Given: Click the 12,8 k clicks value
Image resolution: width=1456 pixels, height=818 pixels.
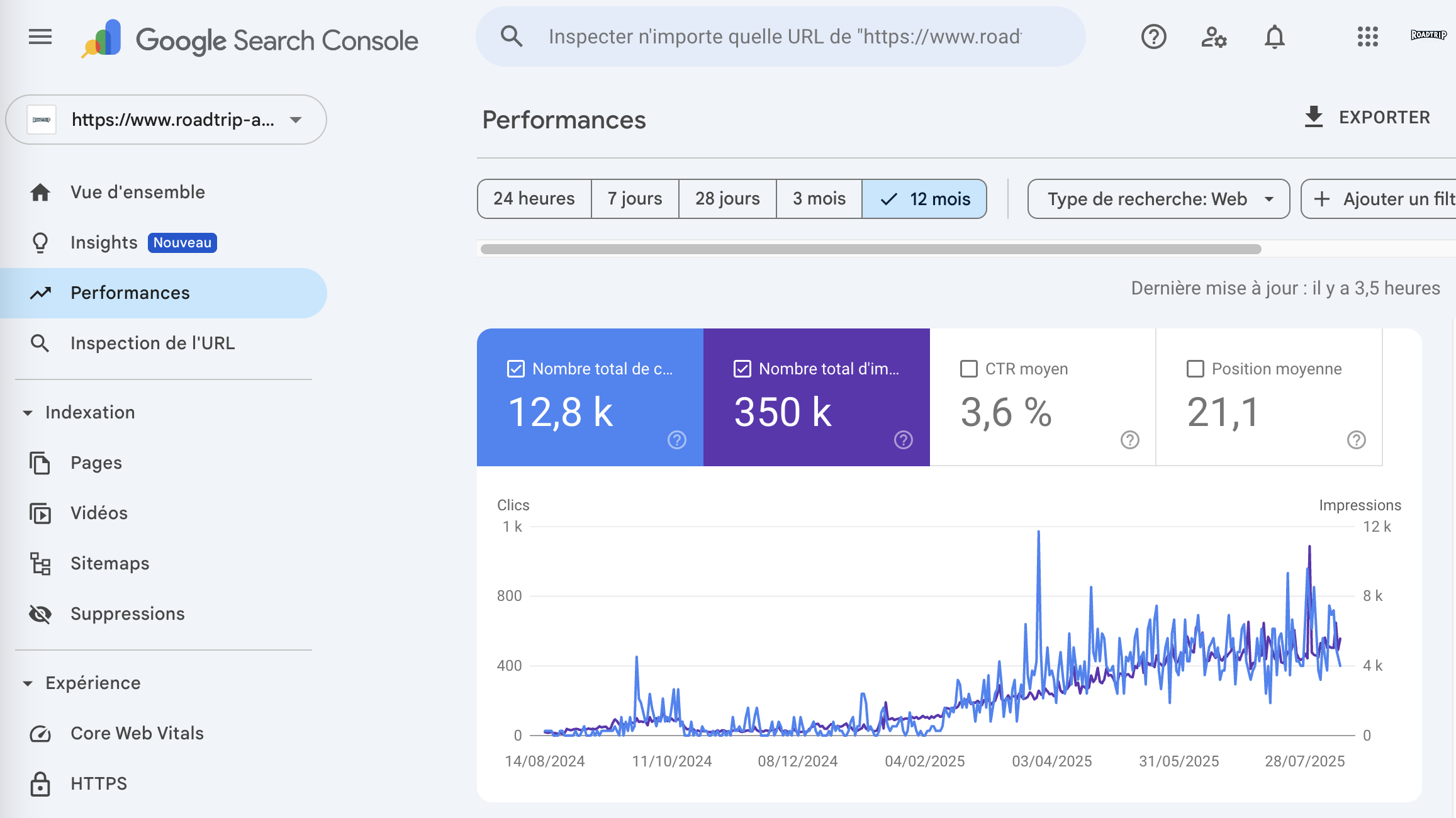Looking at the screenshot, I should [561, 413].
